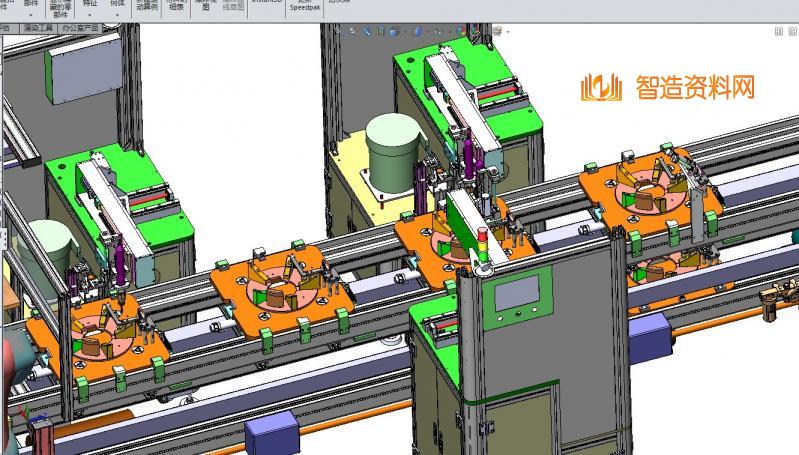This screenshot has height=455, width=799.
Task: Open the 细表 bill of materials tool
Action: [177, 6]
